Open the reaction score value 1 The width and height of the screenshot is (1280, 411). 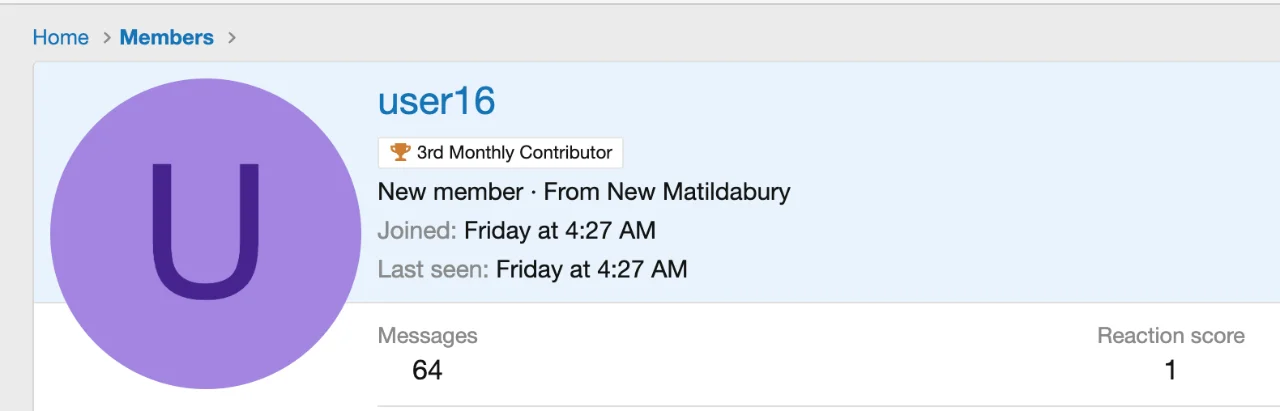coord(1170,371)
